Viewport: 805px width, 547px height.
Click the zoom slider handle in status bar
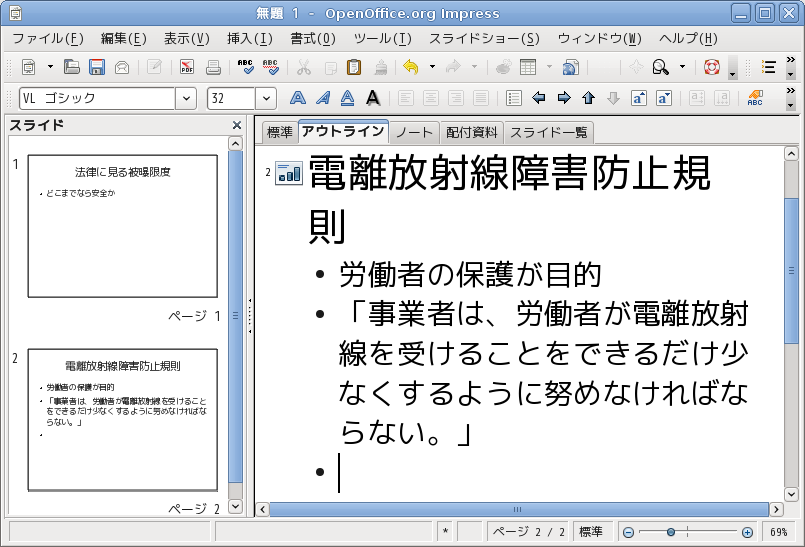[x=671, y=532]
